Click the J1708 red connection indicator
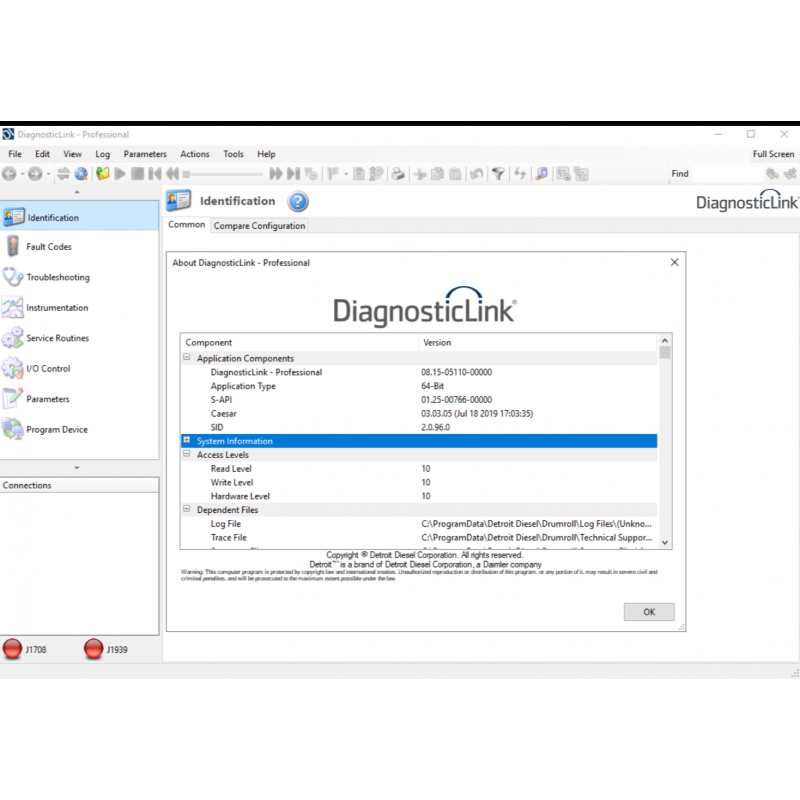This screenshot has width=800, height=800. point(13,650)
